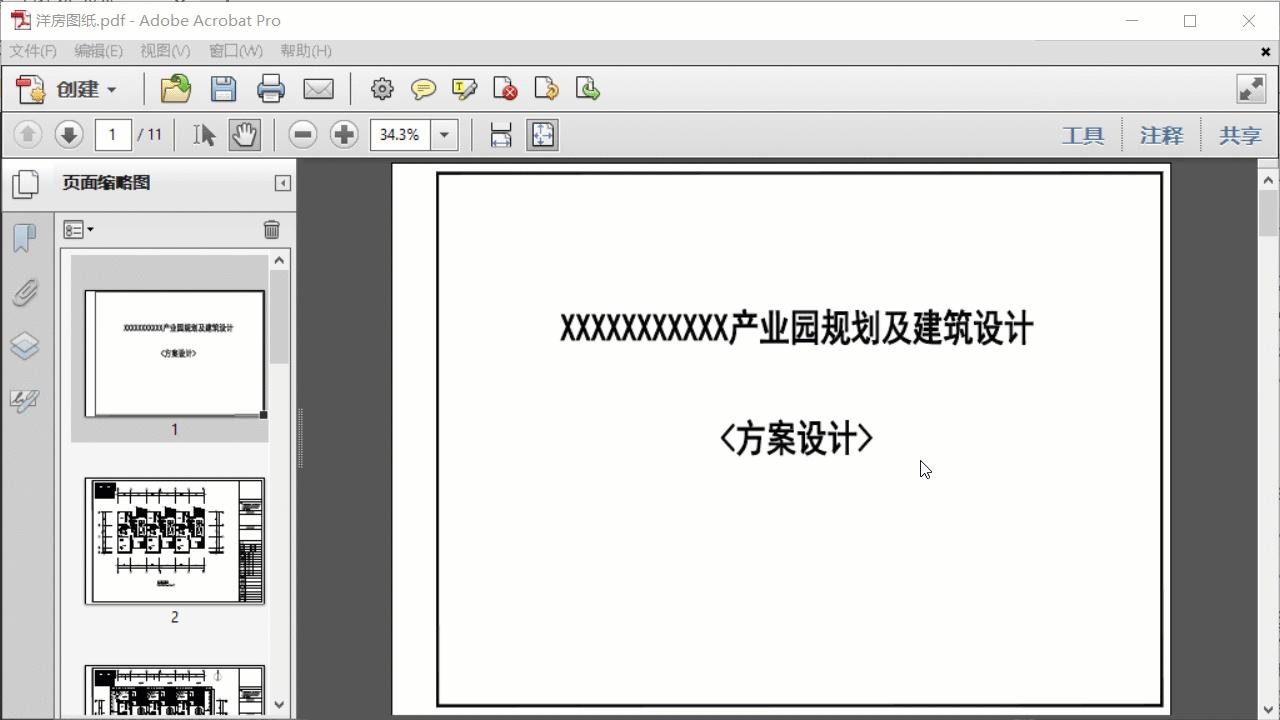This screenshot has height=720, width=1280.
Task: Select the page 2 thumbnail
Action: (x=174, y=541)
